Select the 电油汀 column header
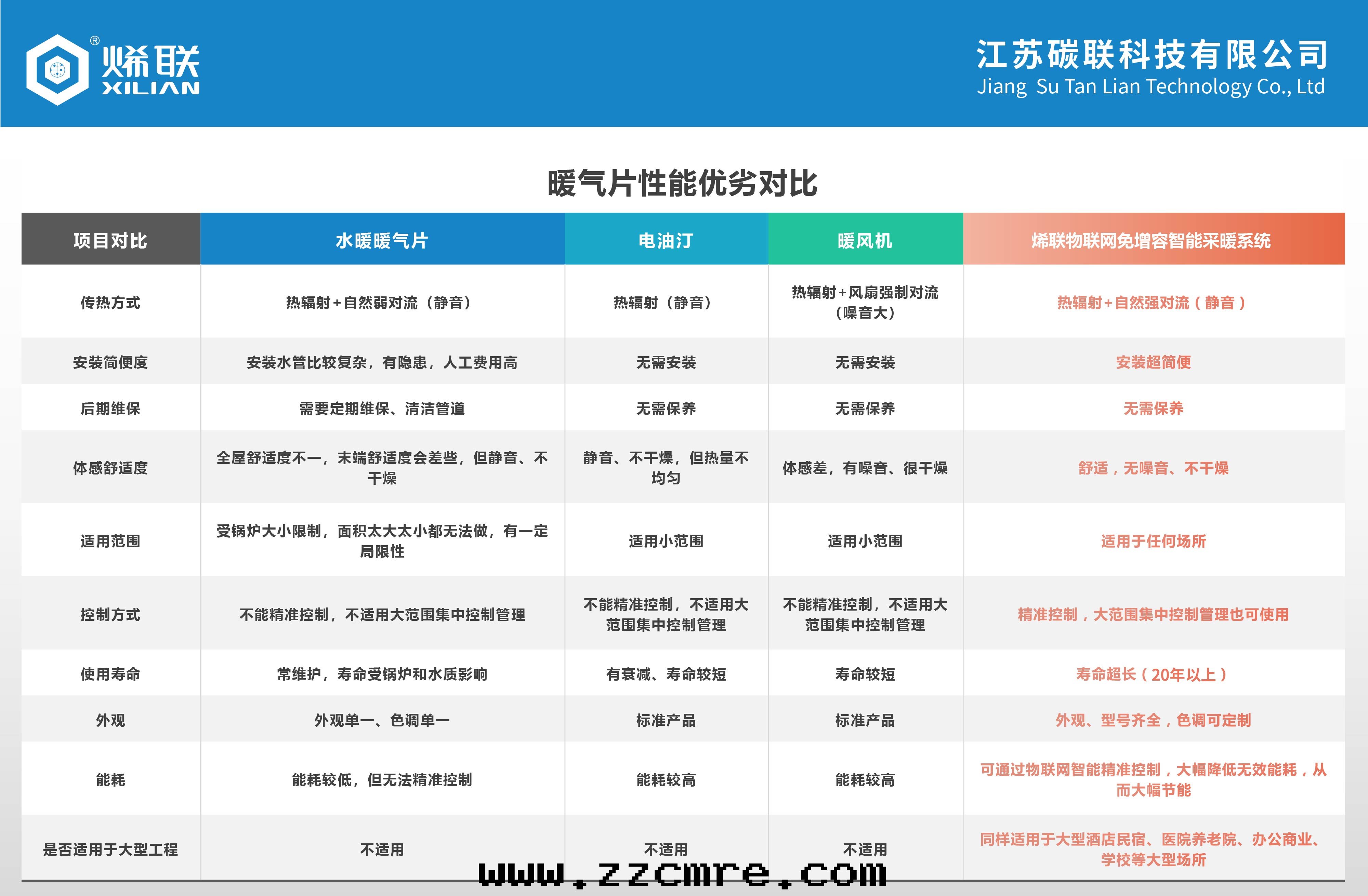The image size is (1368, 896). click(x=666, y=240)
